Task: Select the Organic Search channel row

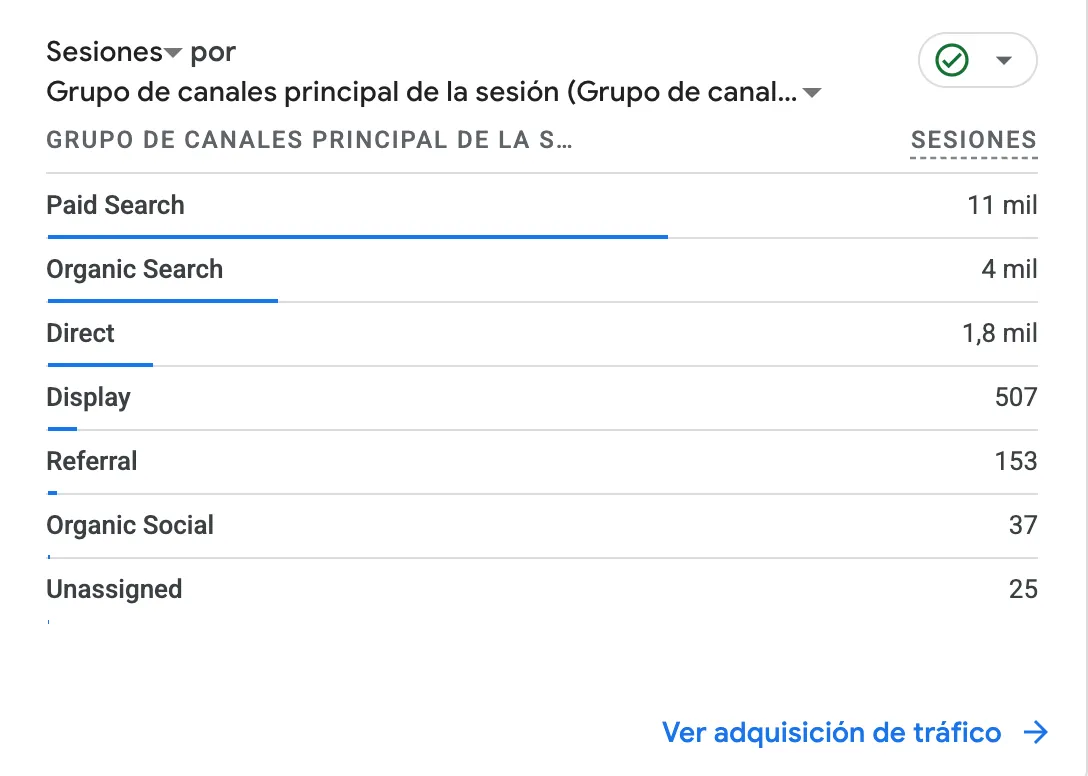Action: (542, 270)
